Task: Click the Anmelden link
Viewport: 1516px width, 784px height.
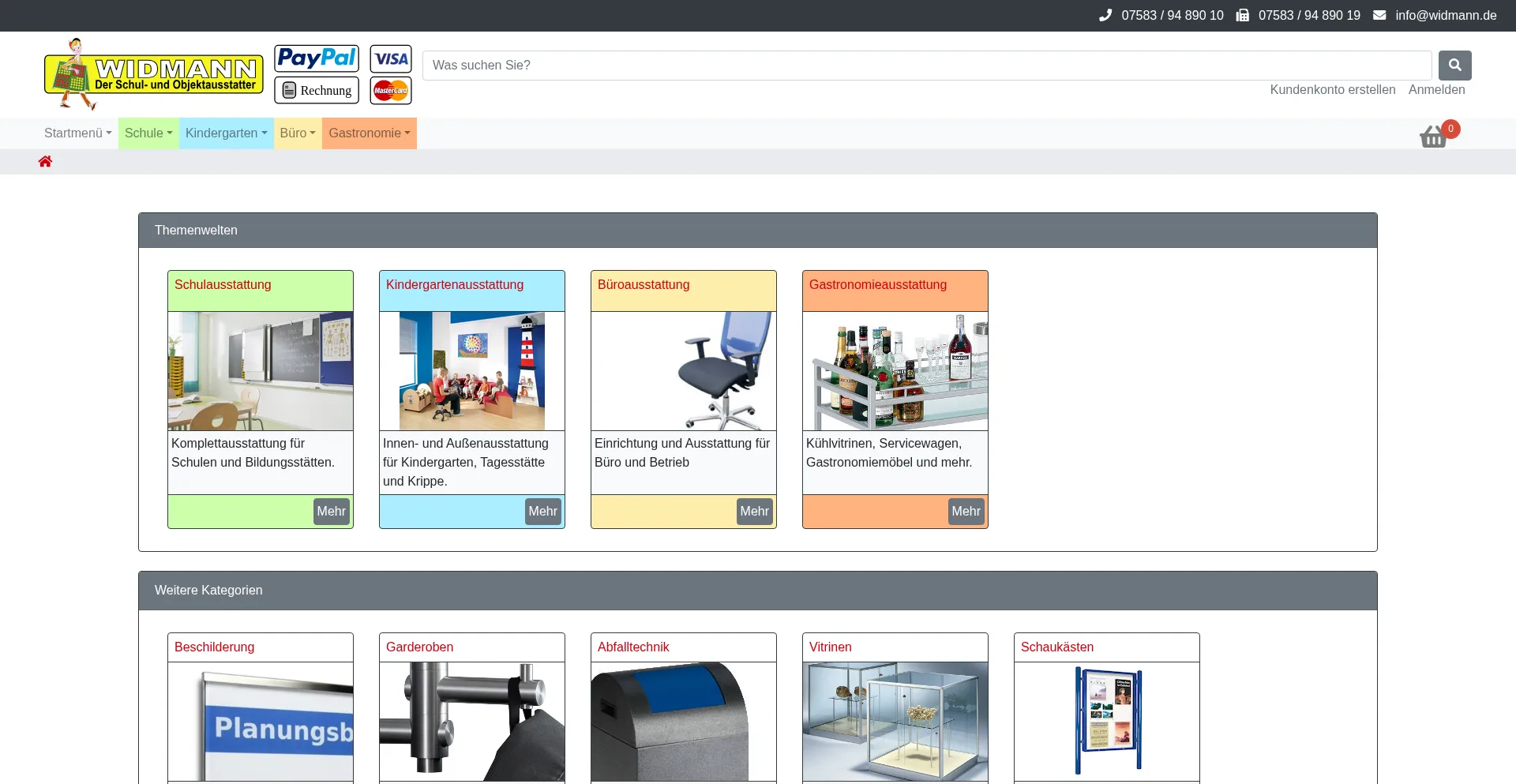Action: [1437, 90]
